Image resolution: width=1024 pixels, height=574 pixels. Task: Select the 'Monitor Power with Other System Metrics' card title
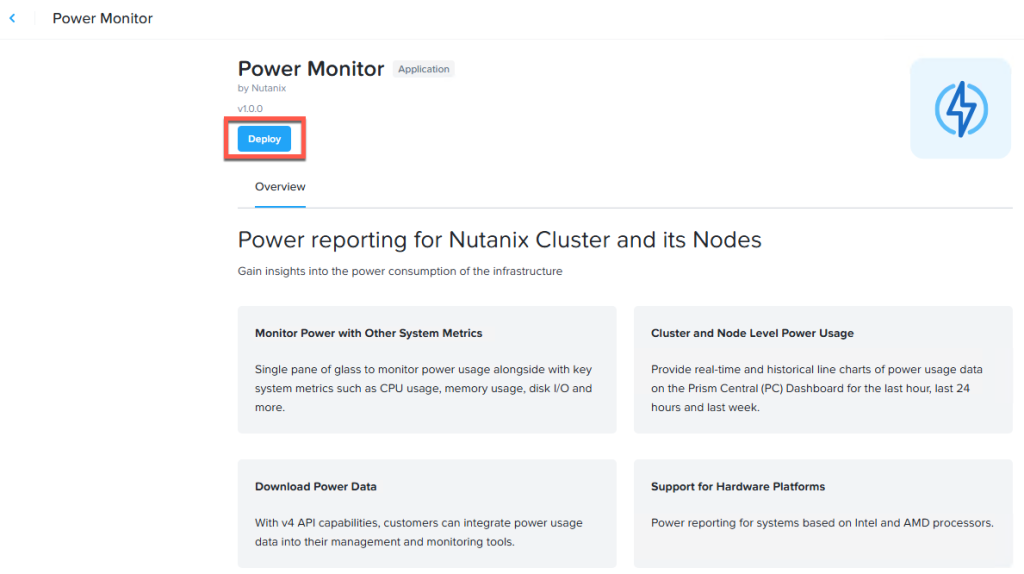(368, 333)
